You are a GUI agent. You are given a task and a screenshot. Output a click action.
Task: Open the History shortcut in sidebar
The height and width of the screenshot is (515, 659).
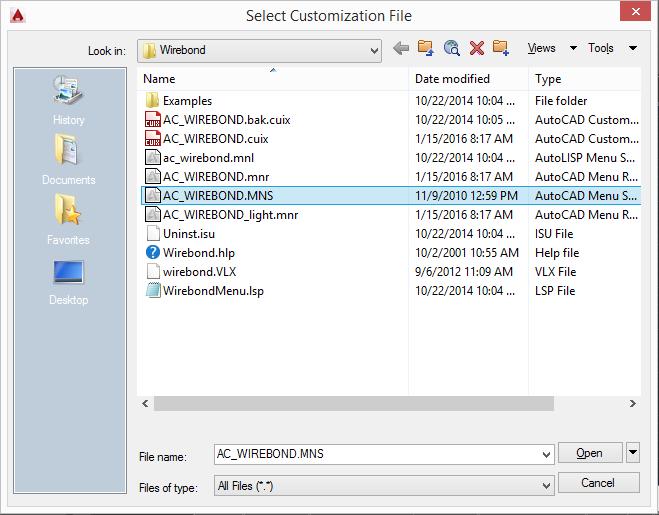click(x=69, y=100)
